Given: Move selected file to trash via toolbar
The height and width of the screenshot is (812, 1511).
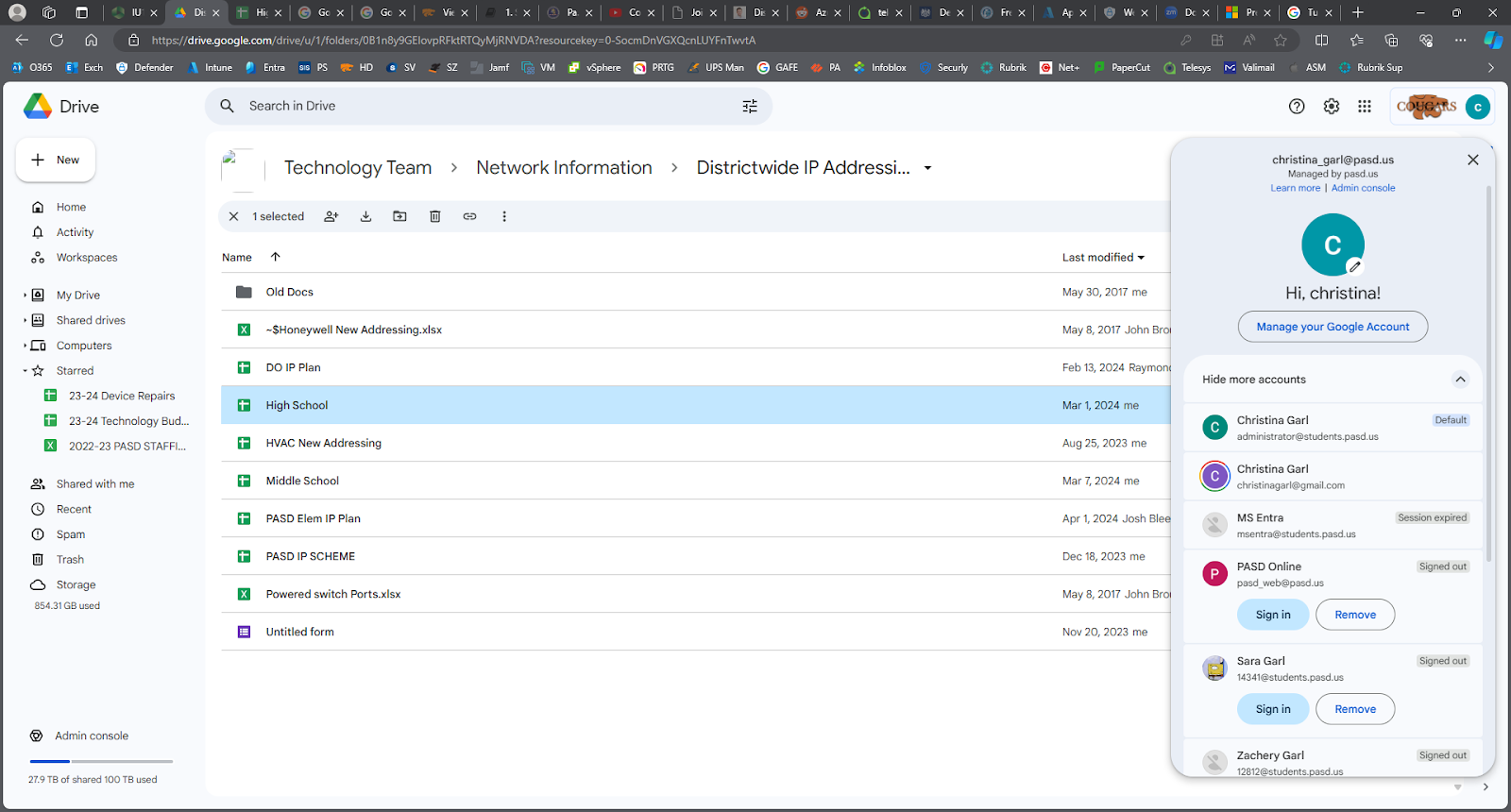Looking at the screenshot, I should (435, 216).
